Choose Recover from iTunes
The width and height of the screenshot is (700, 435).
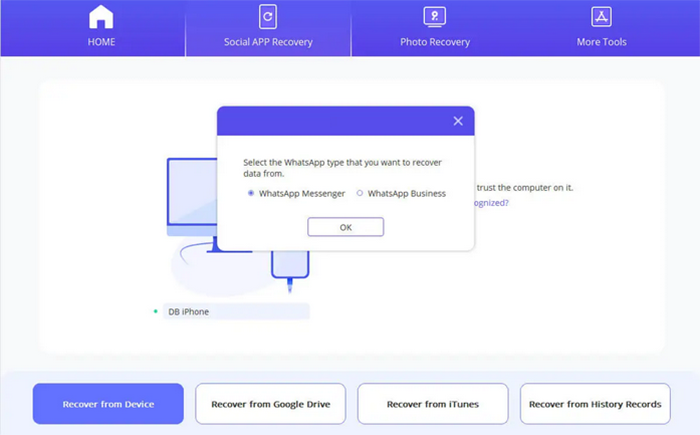tap(433, 404)
